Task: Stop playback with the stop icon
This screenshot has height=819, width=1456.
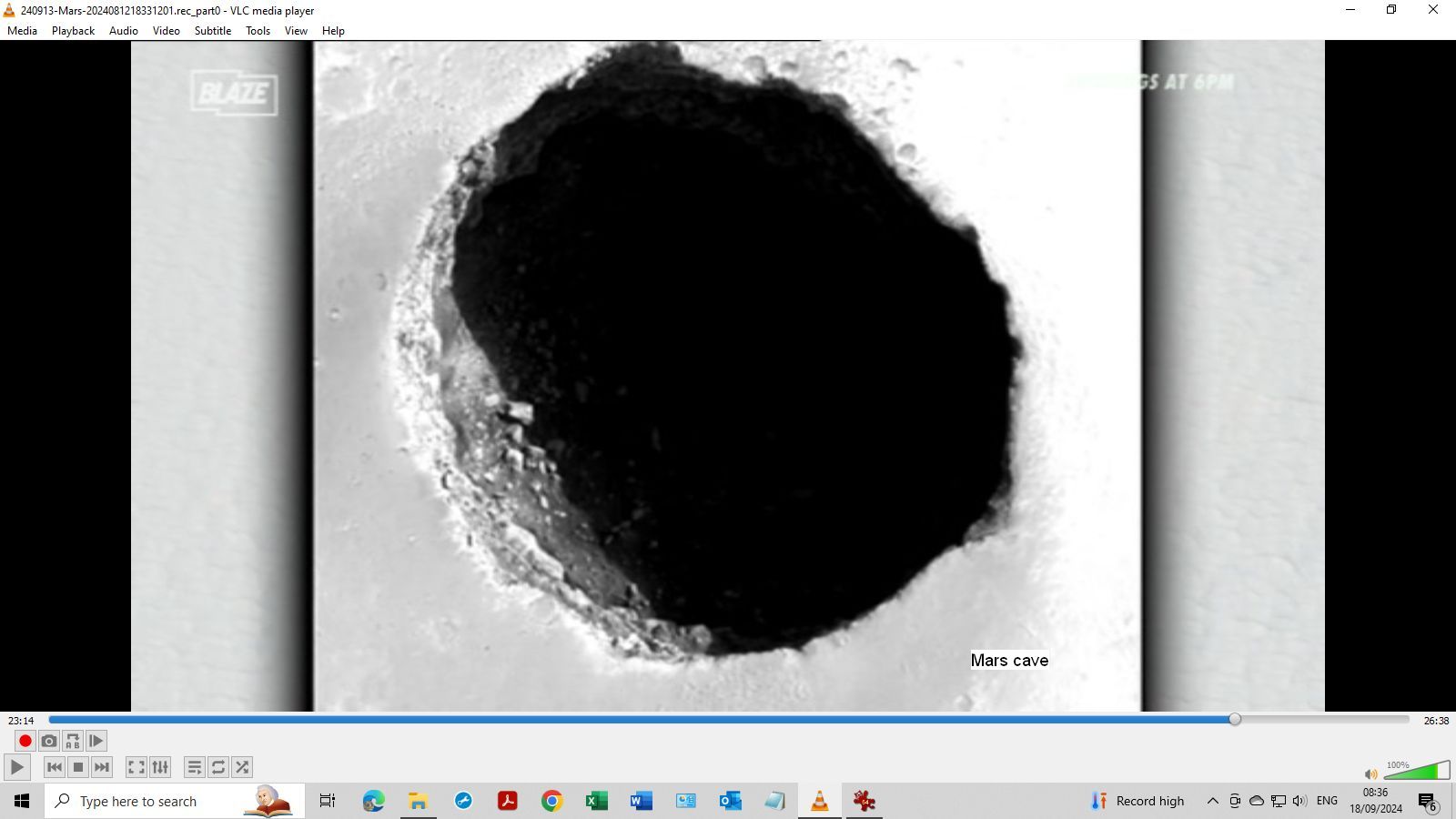Action: [x=77, y=767]
